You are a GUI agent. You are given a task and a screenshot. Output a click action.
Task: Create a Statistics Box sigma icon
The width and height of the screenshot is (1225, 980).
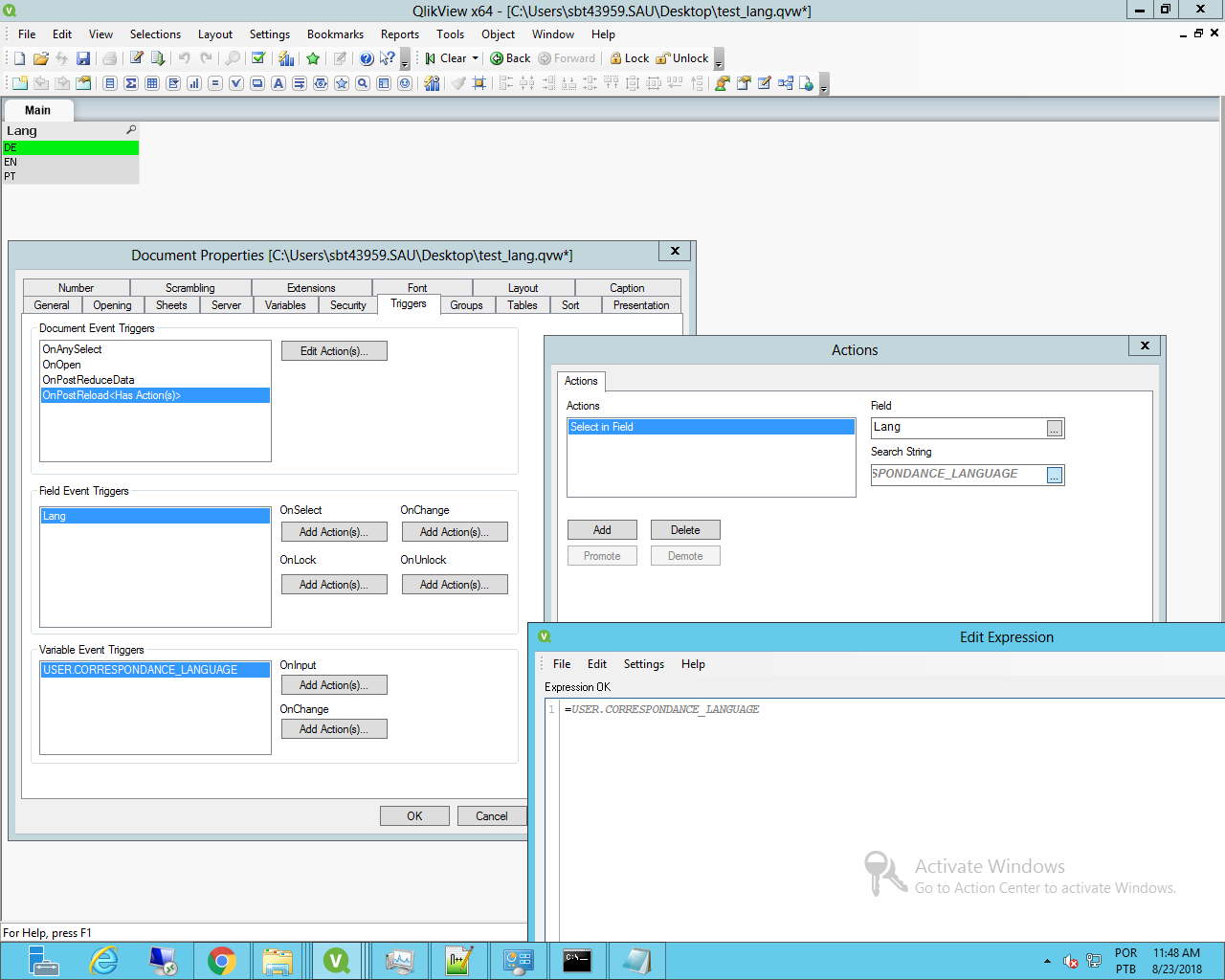click(x=131, y=83)
